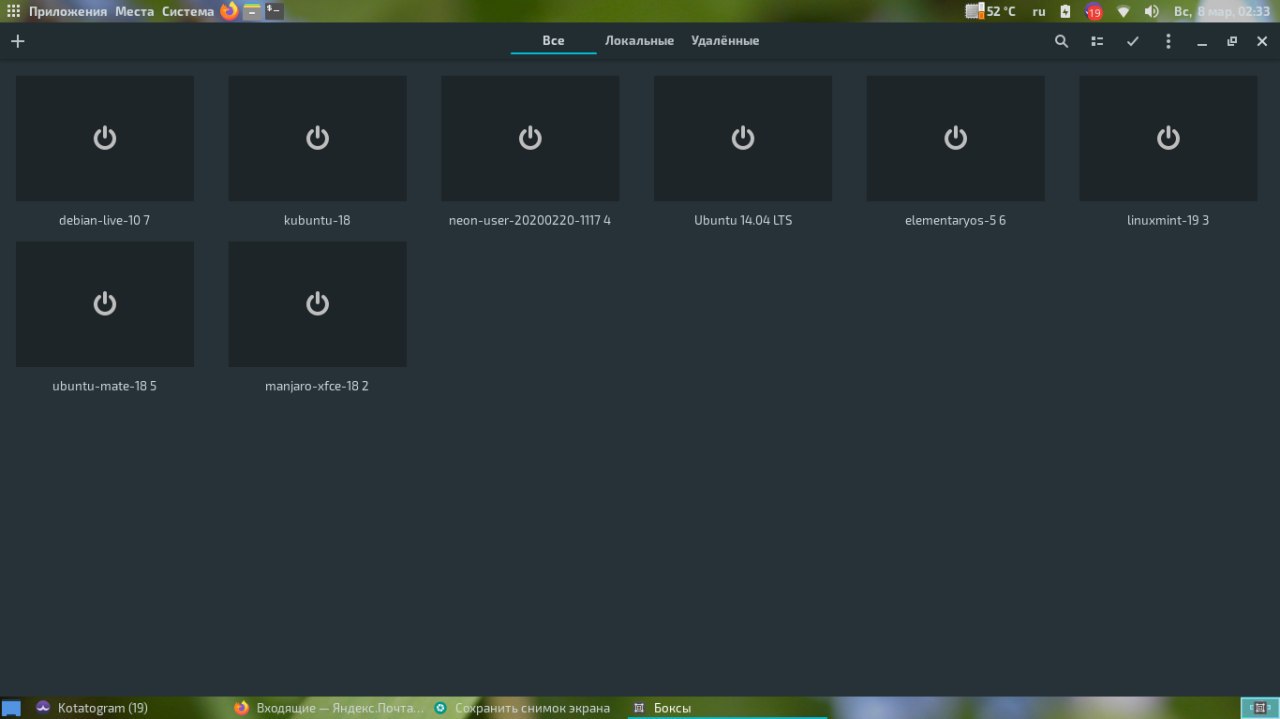Viewport: 1280px width, 719px height.
Task: Start the linuxmint-19 3 machine thumbnail
Action: coord(1168,138)
